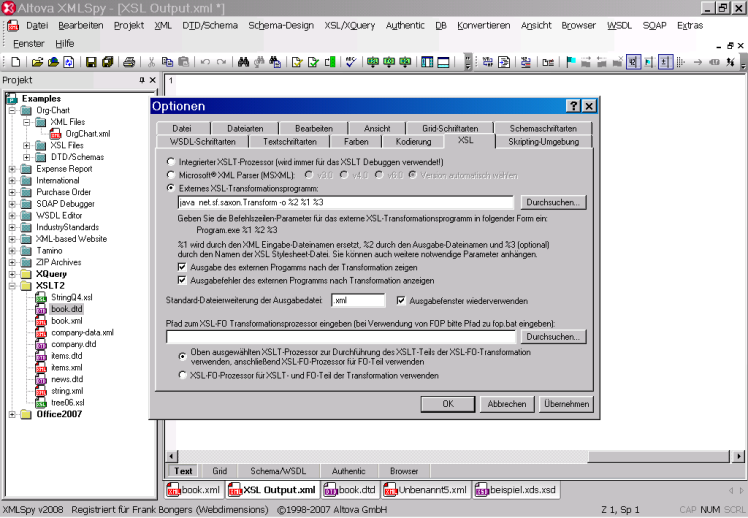Expand the XQuery folder
The height and width of the screenshot is (518, 748).
pyautogui.click(x=12, y=274)
